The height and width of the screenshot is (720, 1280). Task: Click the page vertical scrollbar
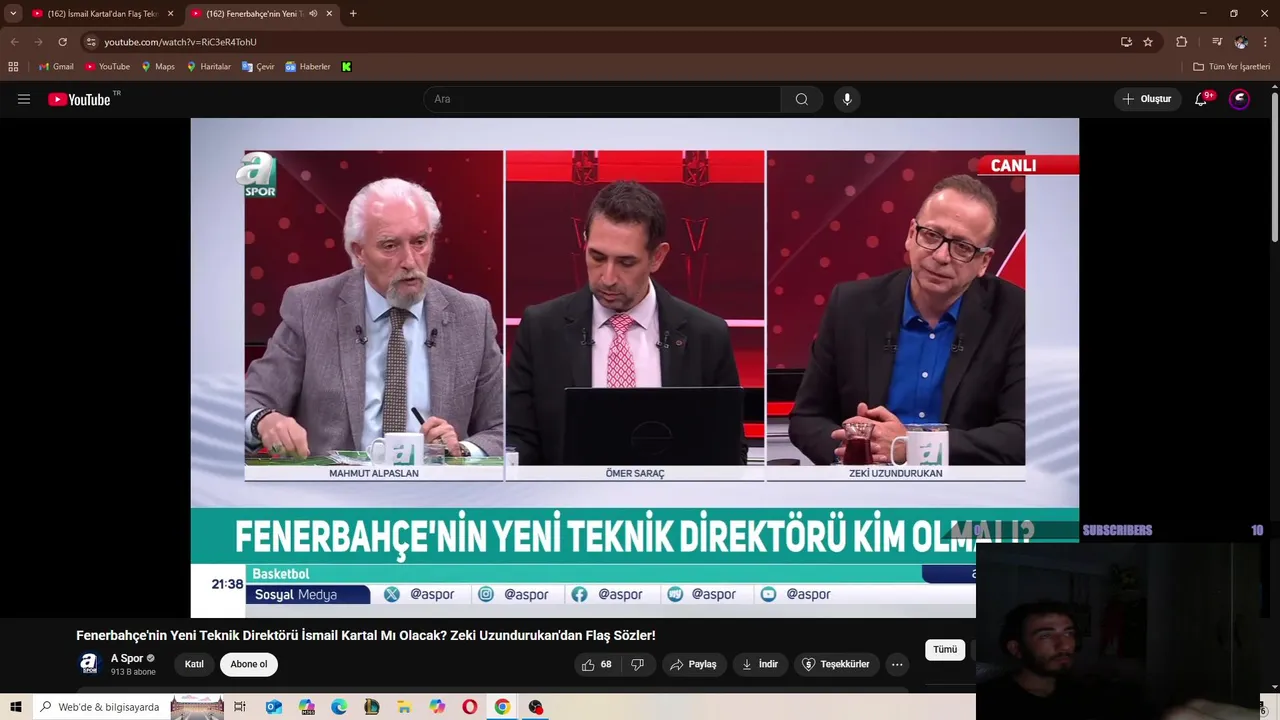tap(1275, 165)
